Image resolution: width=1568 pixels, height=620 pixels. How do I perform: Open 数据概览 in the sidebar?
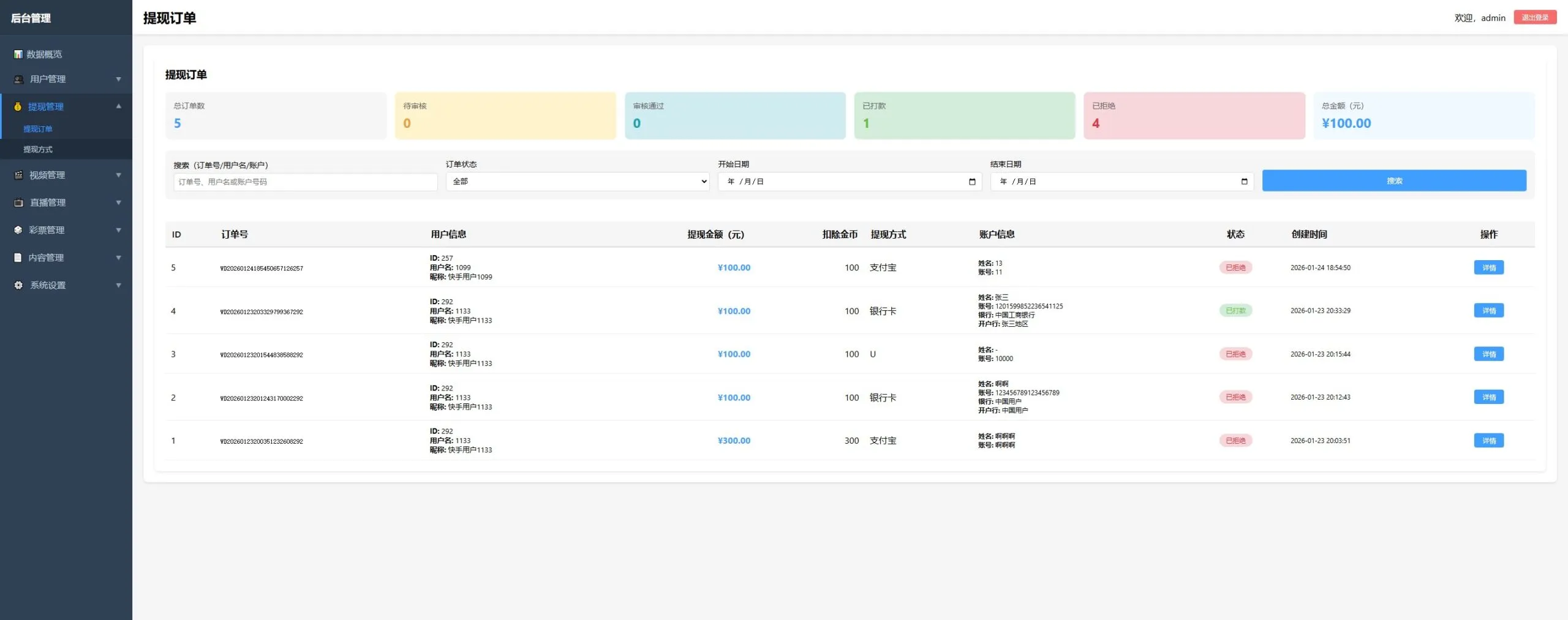point(66,54)
